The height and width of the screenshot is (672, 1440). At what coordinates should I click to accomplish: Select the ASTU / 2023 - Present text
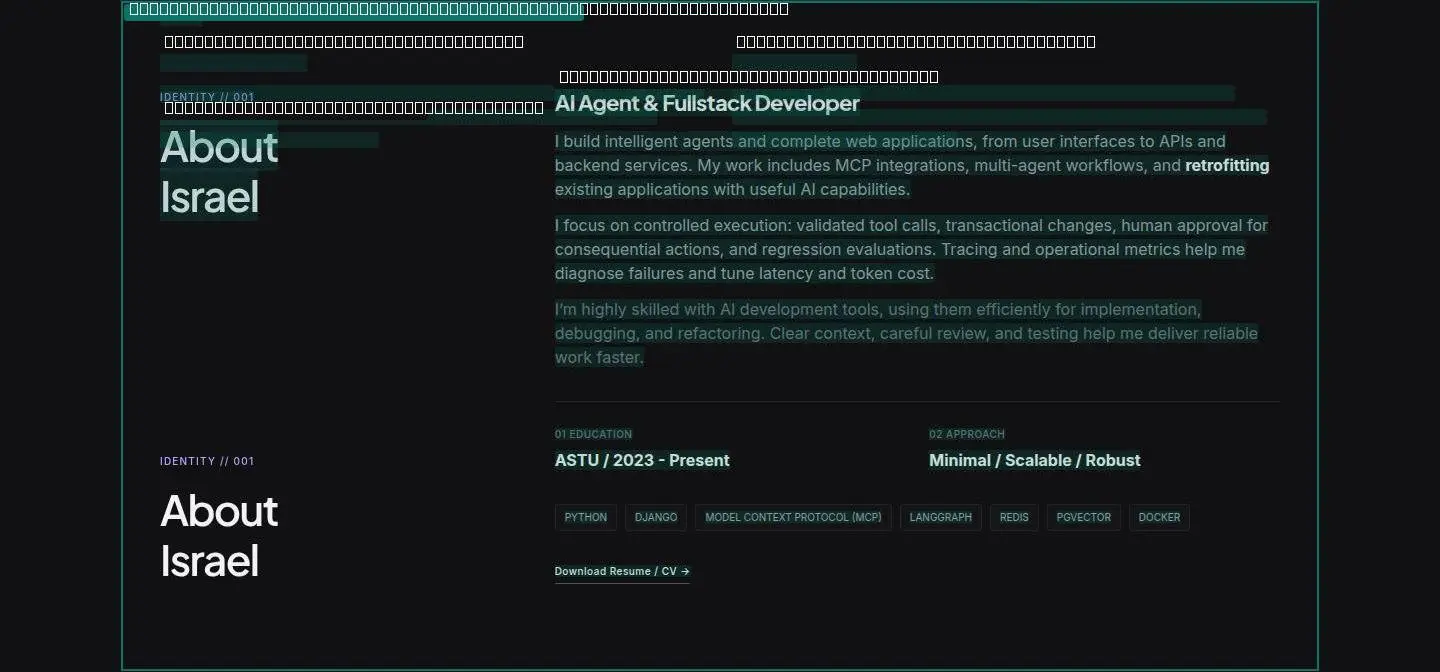[x=642, y=460]
